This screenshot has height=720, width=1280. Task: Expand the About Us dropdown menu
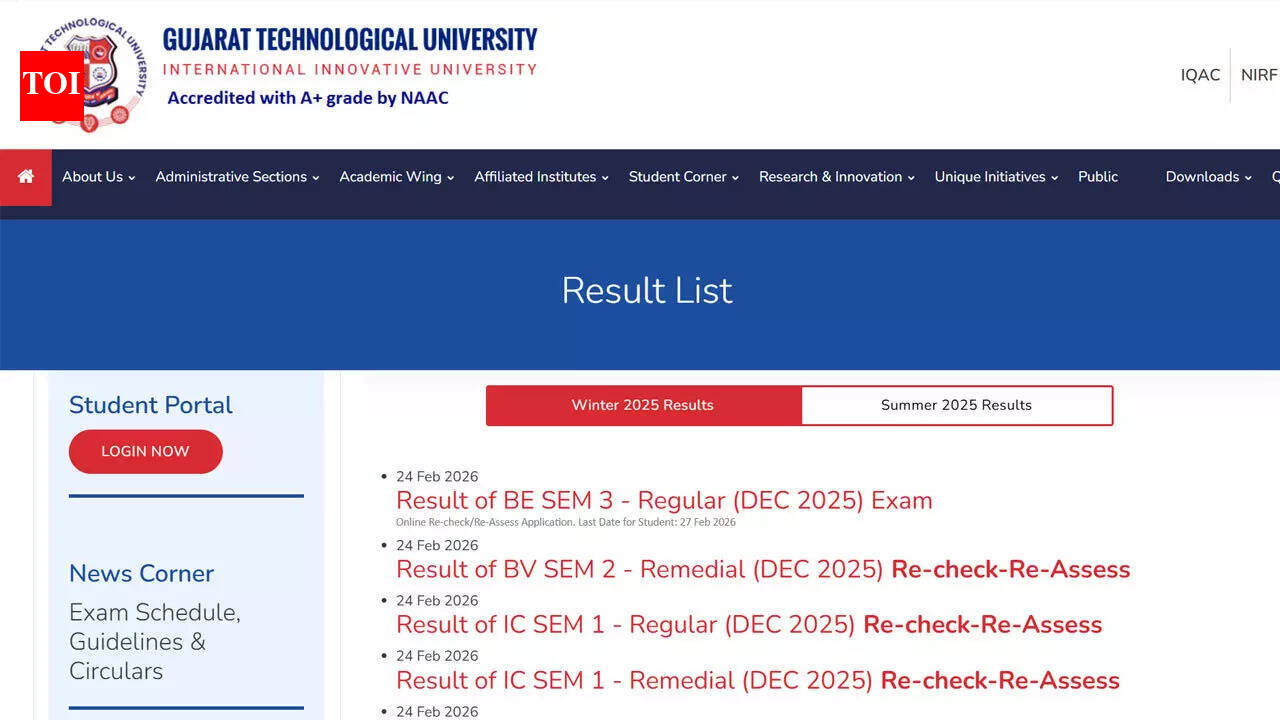pos(98,177)
